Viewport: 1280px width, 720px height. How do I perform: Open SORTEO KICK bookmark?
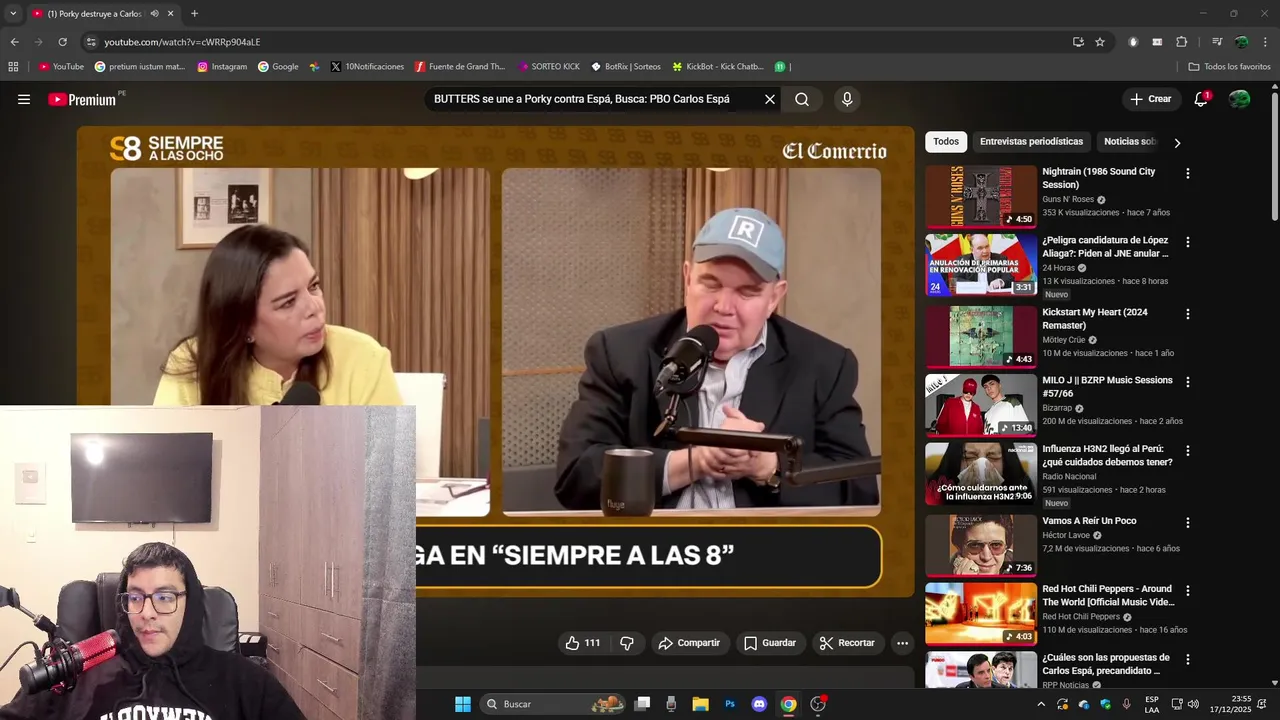point(549,67)
